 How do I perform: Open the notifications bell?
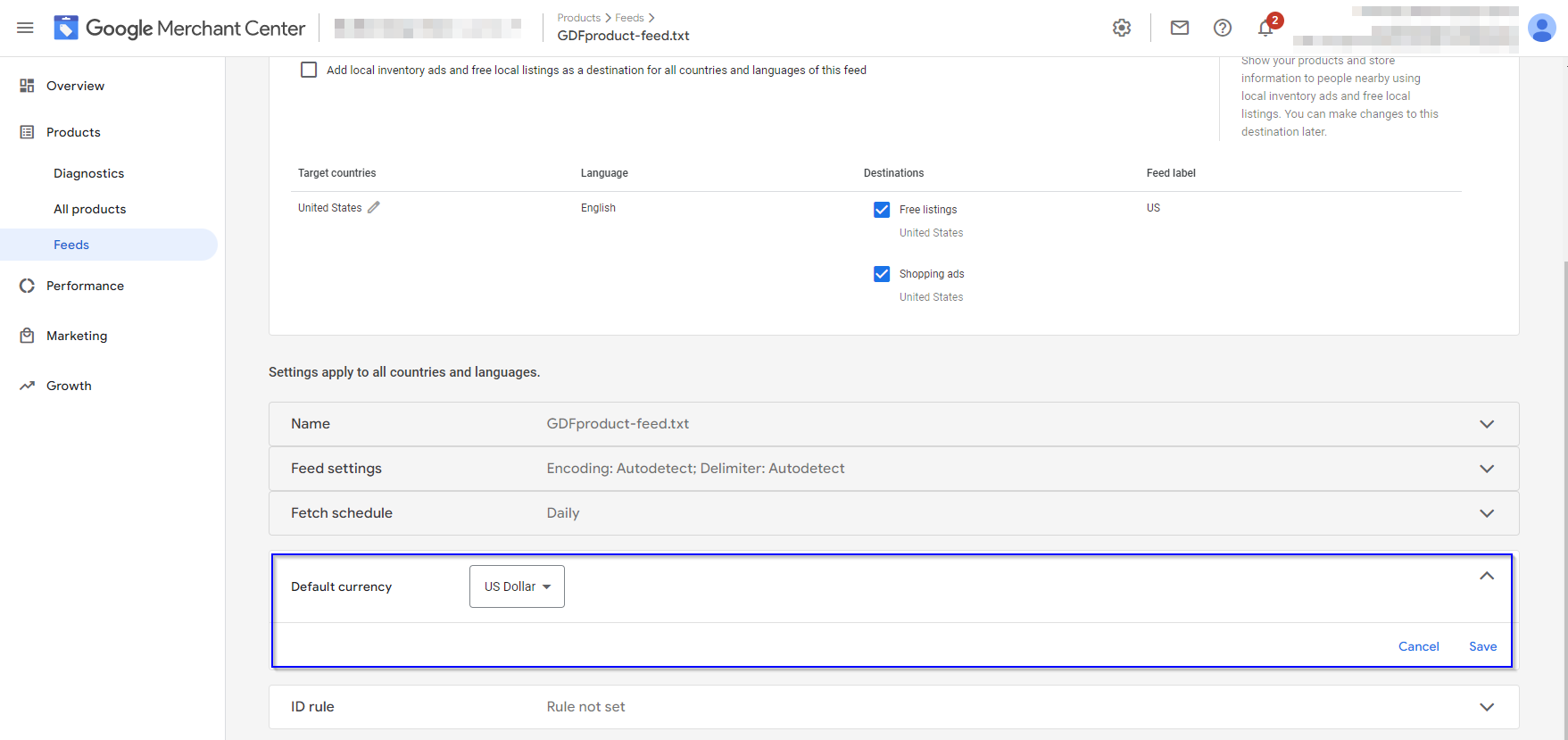coord(1265,28)
